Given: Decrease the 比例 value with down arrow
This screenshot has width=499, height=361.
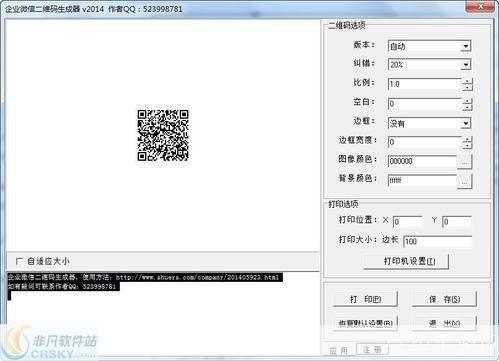Looking at the screenshot, I should [468, 87].
